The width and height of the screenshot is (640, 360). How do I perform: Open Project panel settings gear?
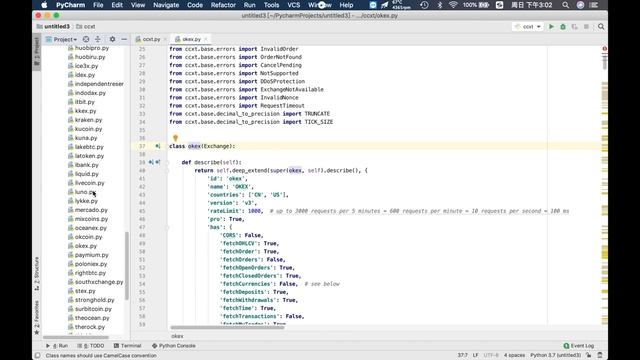[x=112, y=39]
